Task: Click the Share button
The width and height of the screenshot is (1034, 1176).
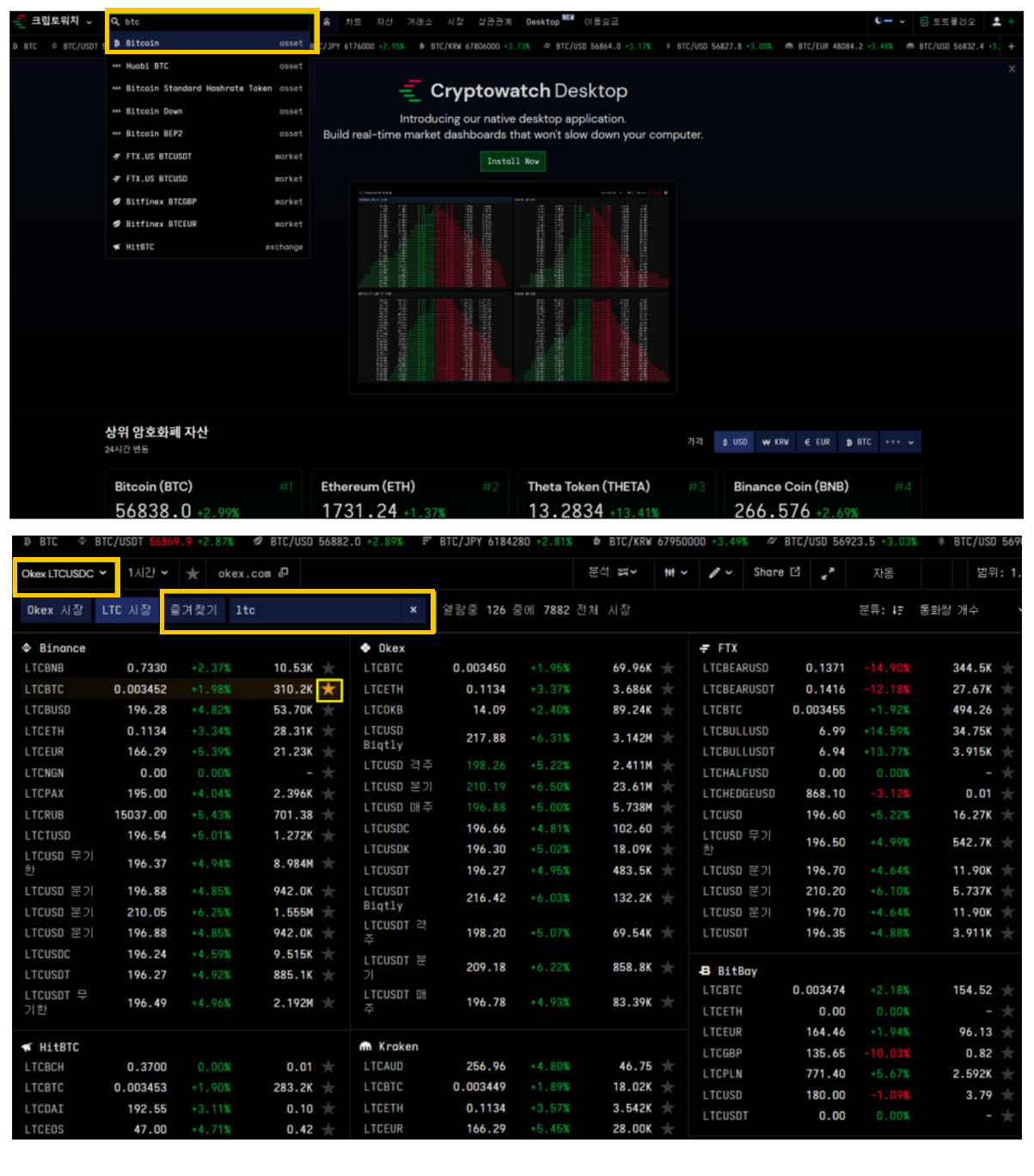Action: [x=777, y=573]
